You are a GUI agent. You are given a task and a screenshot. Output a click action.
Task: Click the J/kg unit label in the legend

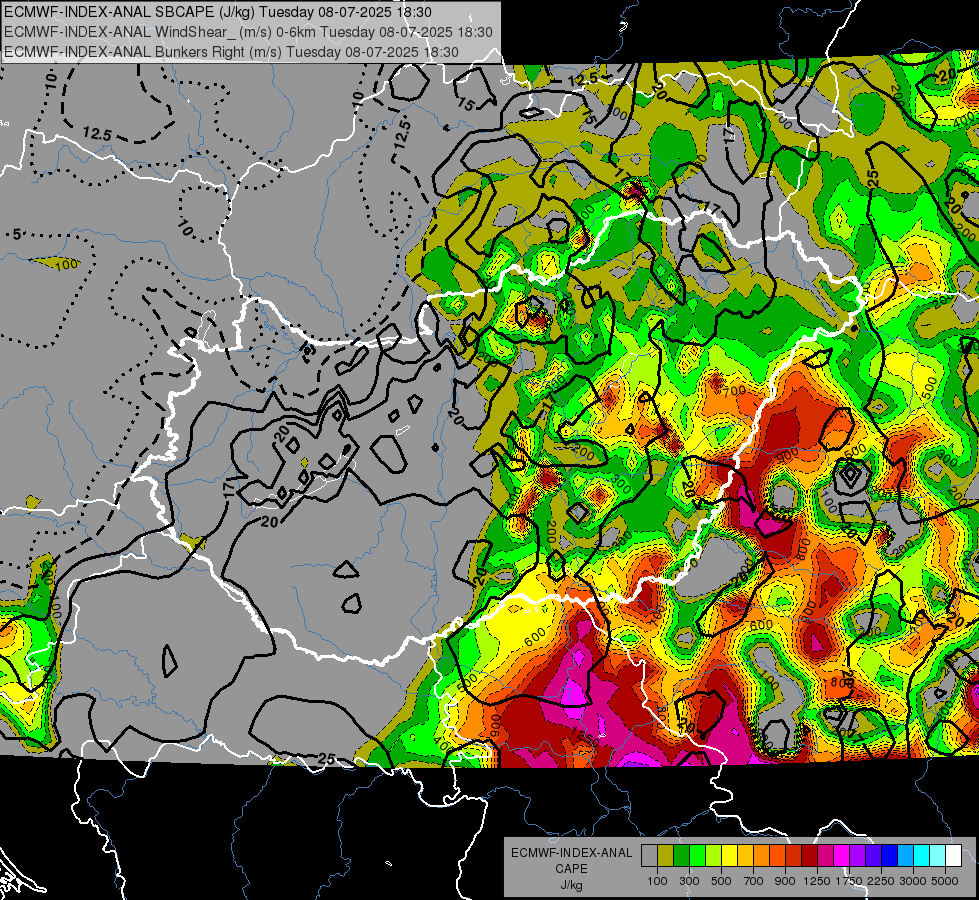coord(571,885)
